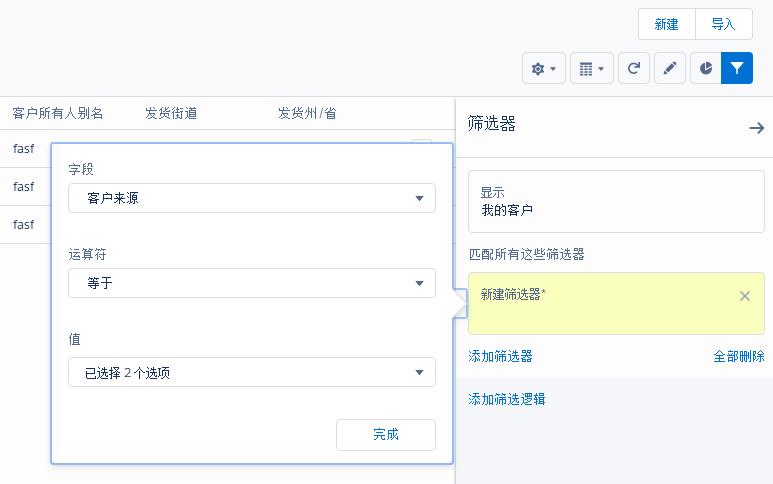Click the 新建 button
This screenshot has width=773, height=484.
pos(666,24)
